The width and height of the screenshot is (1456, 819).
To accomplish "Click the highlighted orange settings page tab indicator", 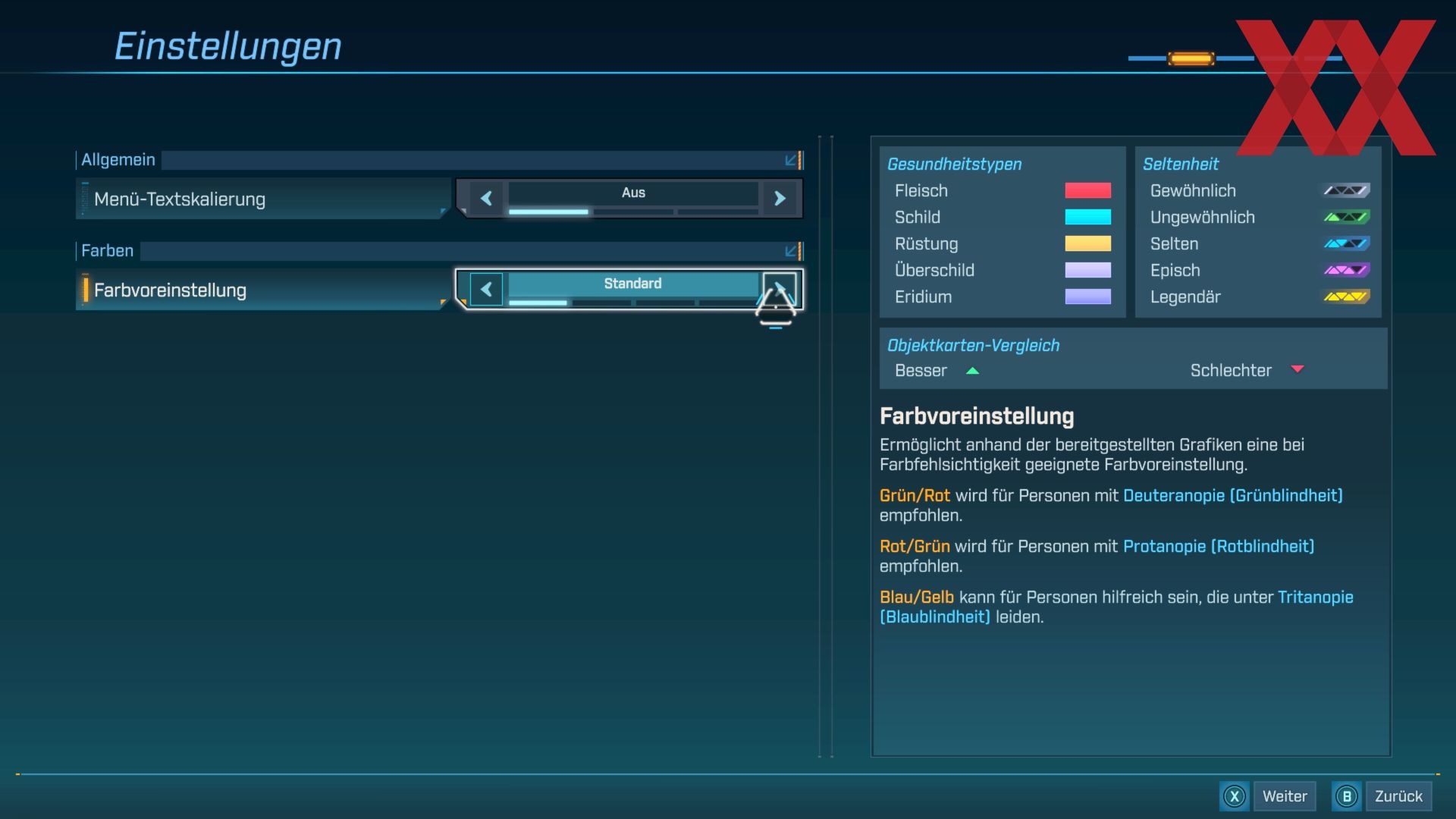I will (x=1191, y=58).
